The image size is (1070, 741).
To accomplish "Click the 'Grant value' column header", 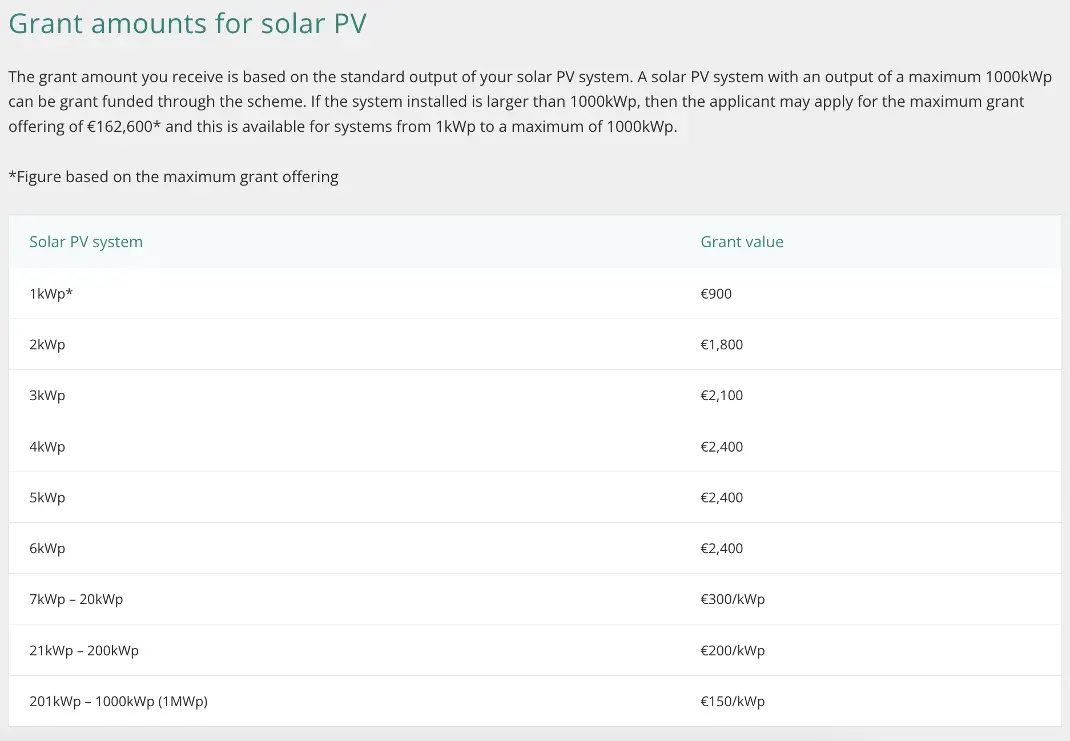I will pos(742,242).
